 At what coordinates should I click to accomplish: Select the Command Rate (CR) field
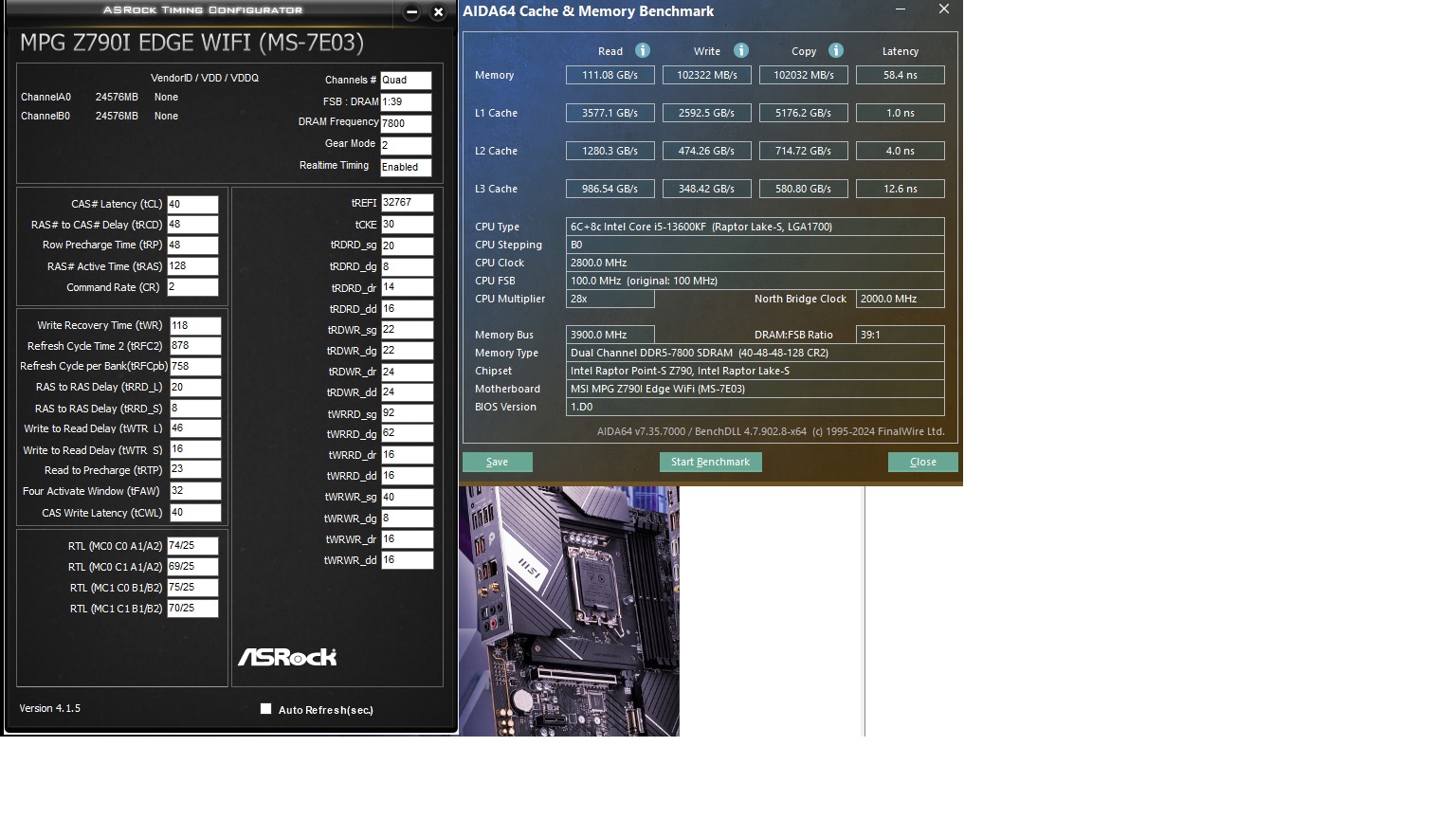(x=193, y=287)
